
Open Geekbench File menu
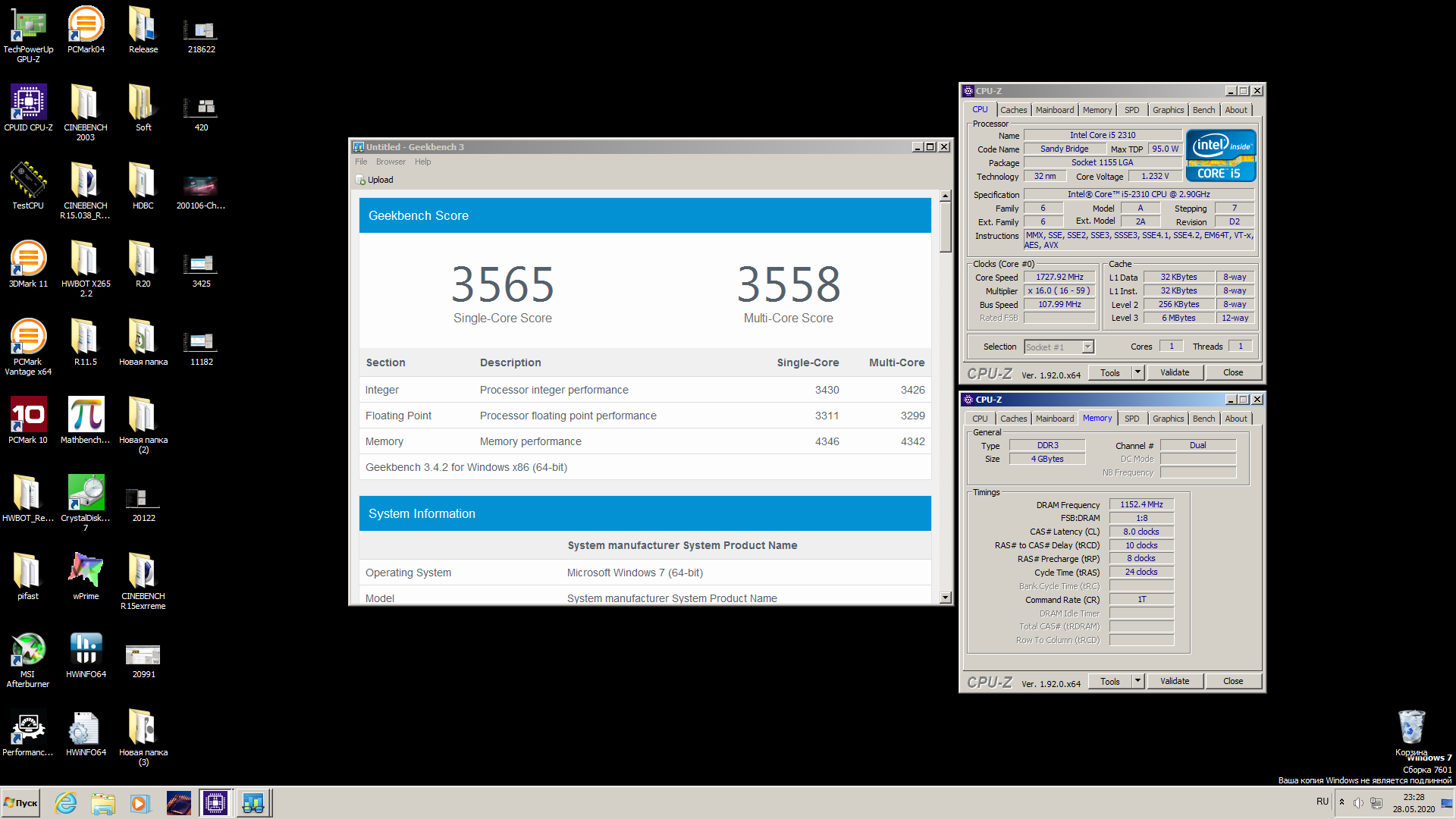pyautogui.click(x=361, y=162)
